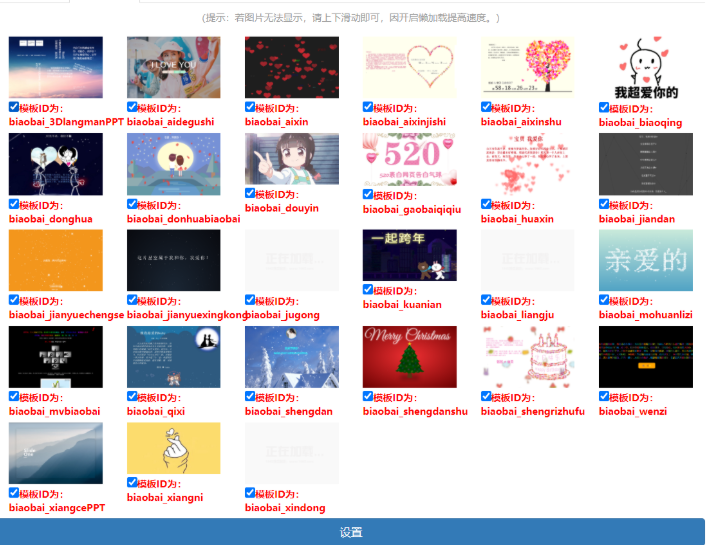Open the heart tree aixinshu thumbnail
The height and width of the screenshot is (545, 706).
[527, 67]
